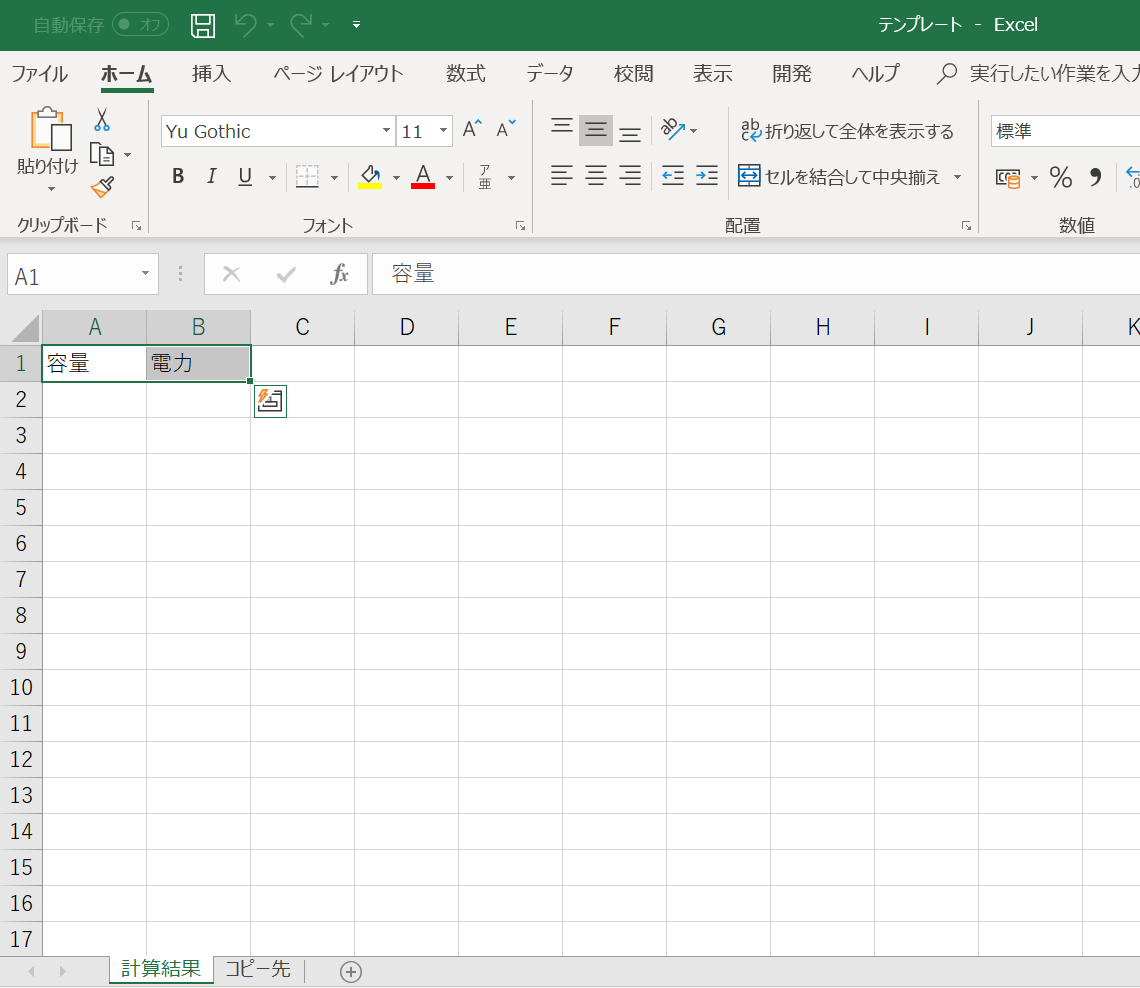Apply the red font color button

(423, 177)
